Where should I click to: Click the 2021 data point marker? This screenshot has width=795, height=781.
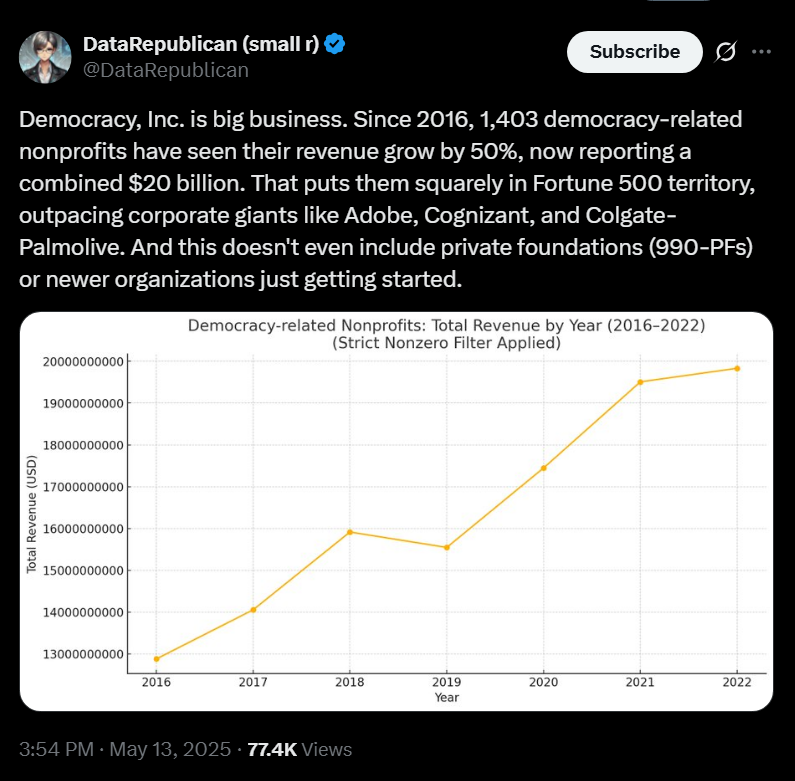(640, 382)
